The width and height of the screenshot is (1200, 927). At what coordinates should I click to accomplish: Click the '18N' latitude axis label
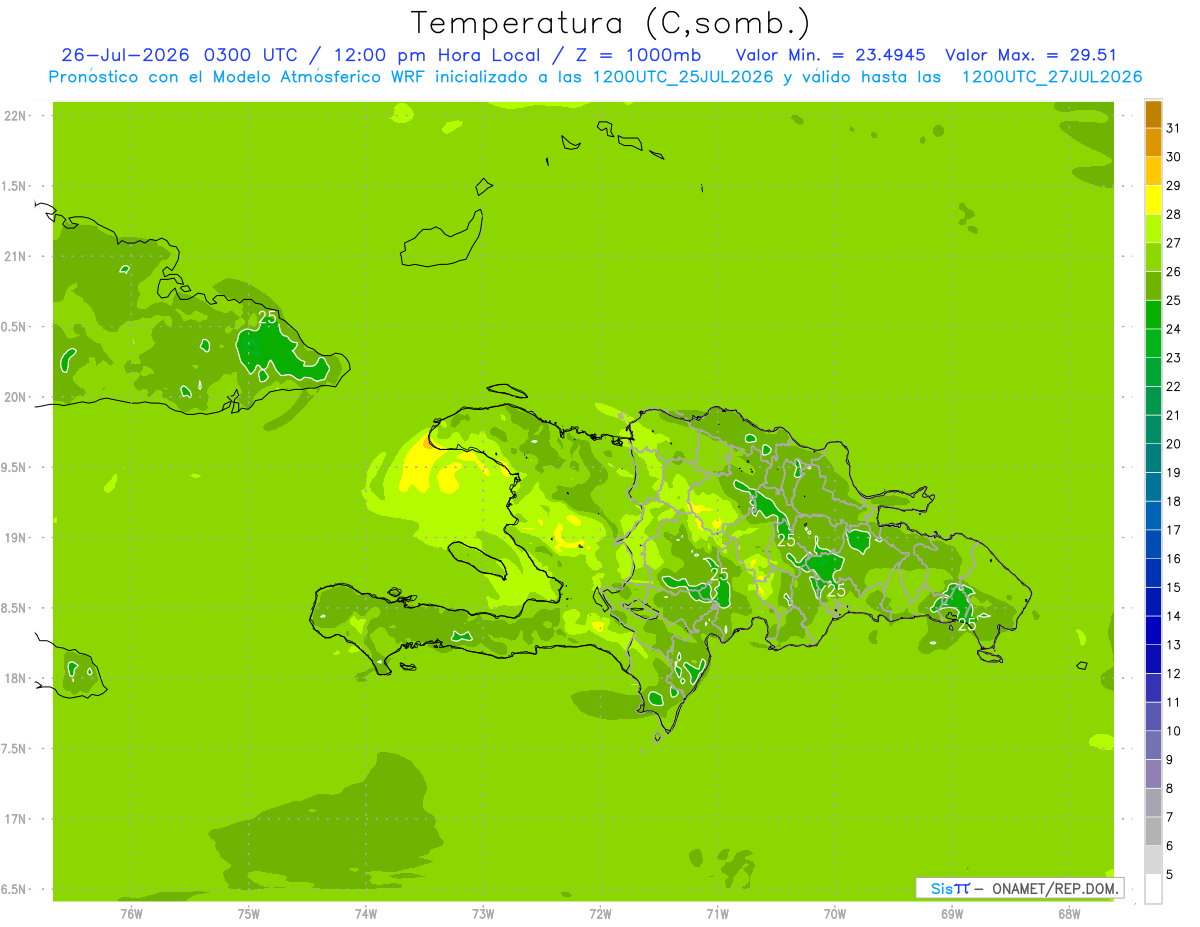(15, 678)
